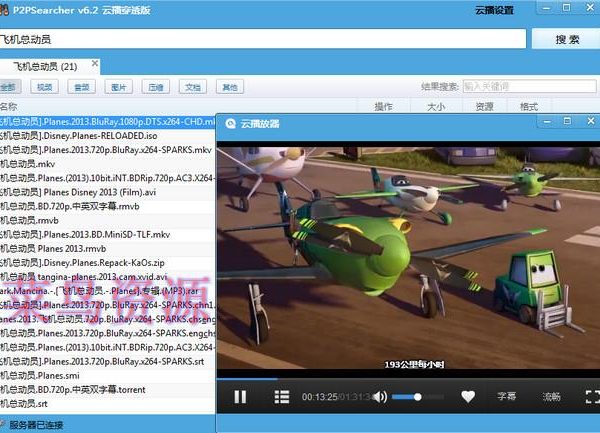Select Planes.2013.BluRay.1080p.DTS.x264-CHD result
Screen dimensions: 600x433
coord(108,122)
